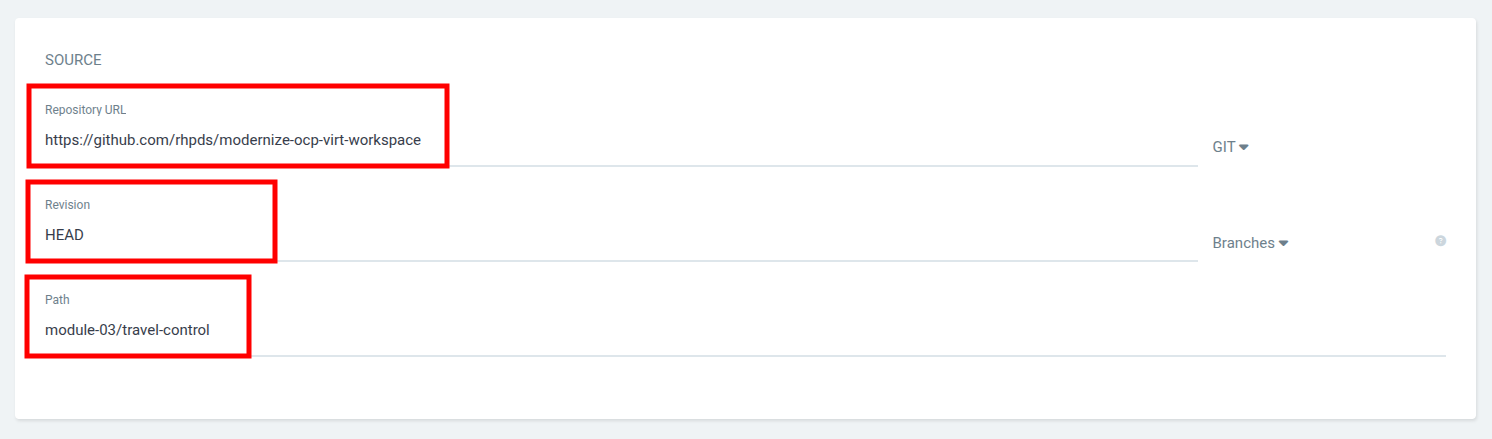Expand the Branches revision type dropdown

[1249, 243]
